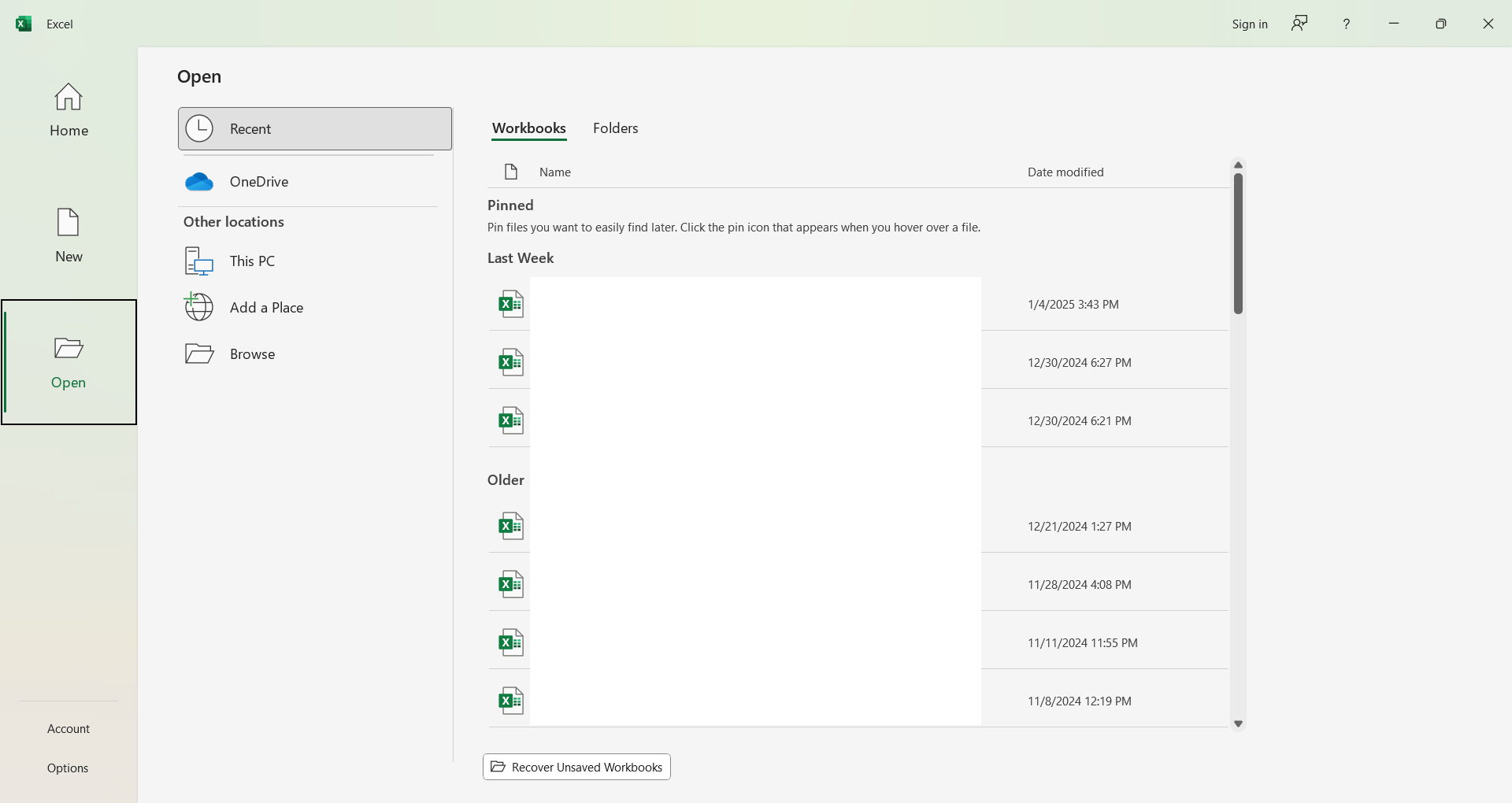The width and height of the screenshot is (1512, 803).
Task: Browse files on This PC
Action: tap(315, 261)
